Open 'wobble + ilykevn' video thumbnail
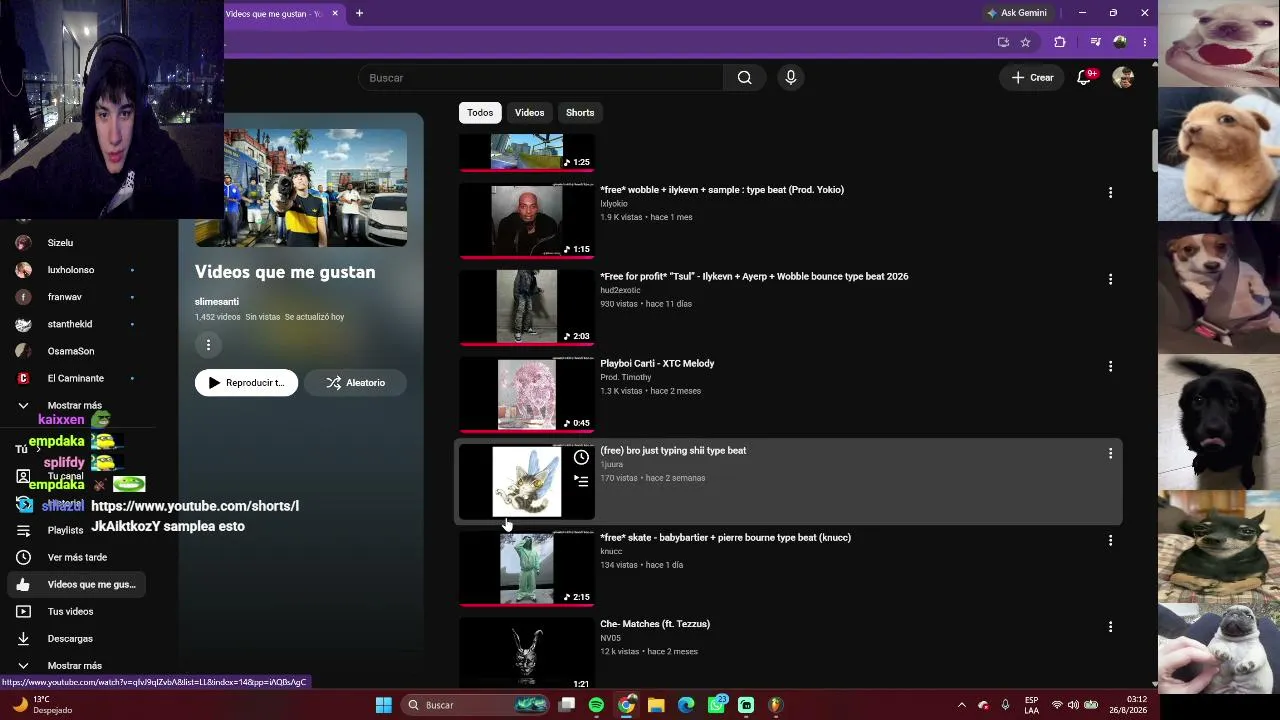Image resolution: width=1280 pixels, height=720 pixels. 527,221
